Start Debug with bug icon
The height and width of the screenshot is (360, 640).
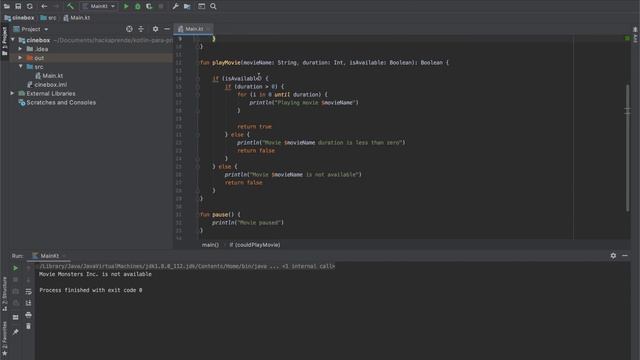click(x=138, y=6)
